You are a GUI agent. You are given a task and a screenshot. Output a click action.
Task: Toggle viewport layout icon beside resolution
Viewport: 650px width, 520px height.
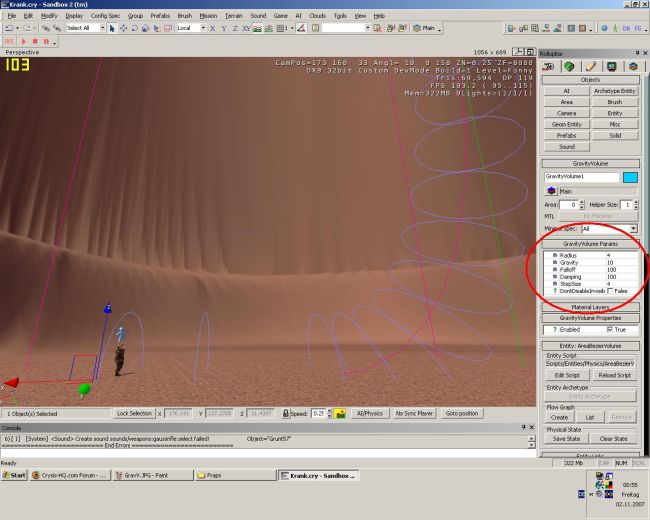point(530,52)
